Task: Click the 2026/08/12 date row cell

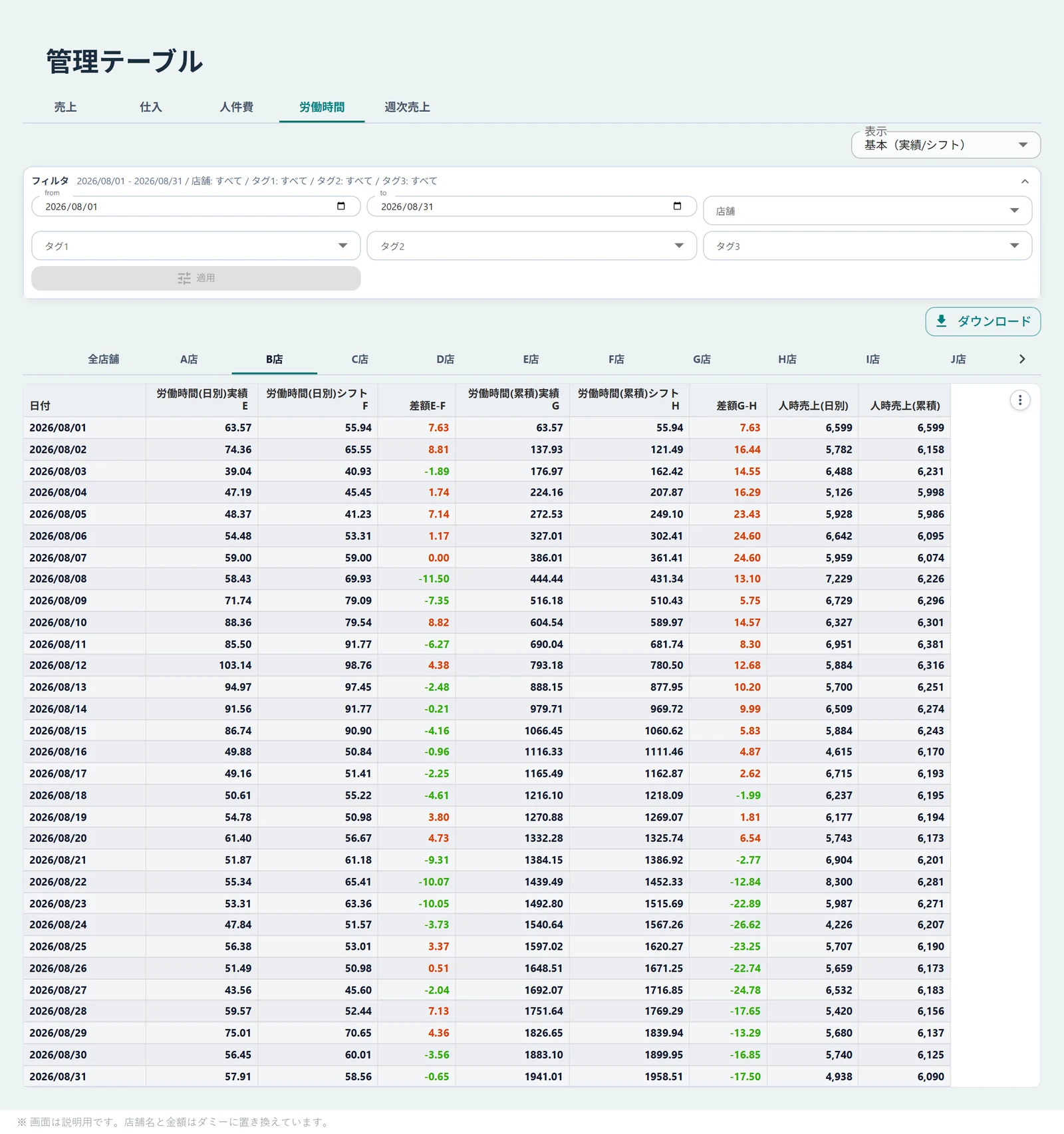Action: point(84,665)
